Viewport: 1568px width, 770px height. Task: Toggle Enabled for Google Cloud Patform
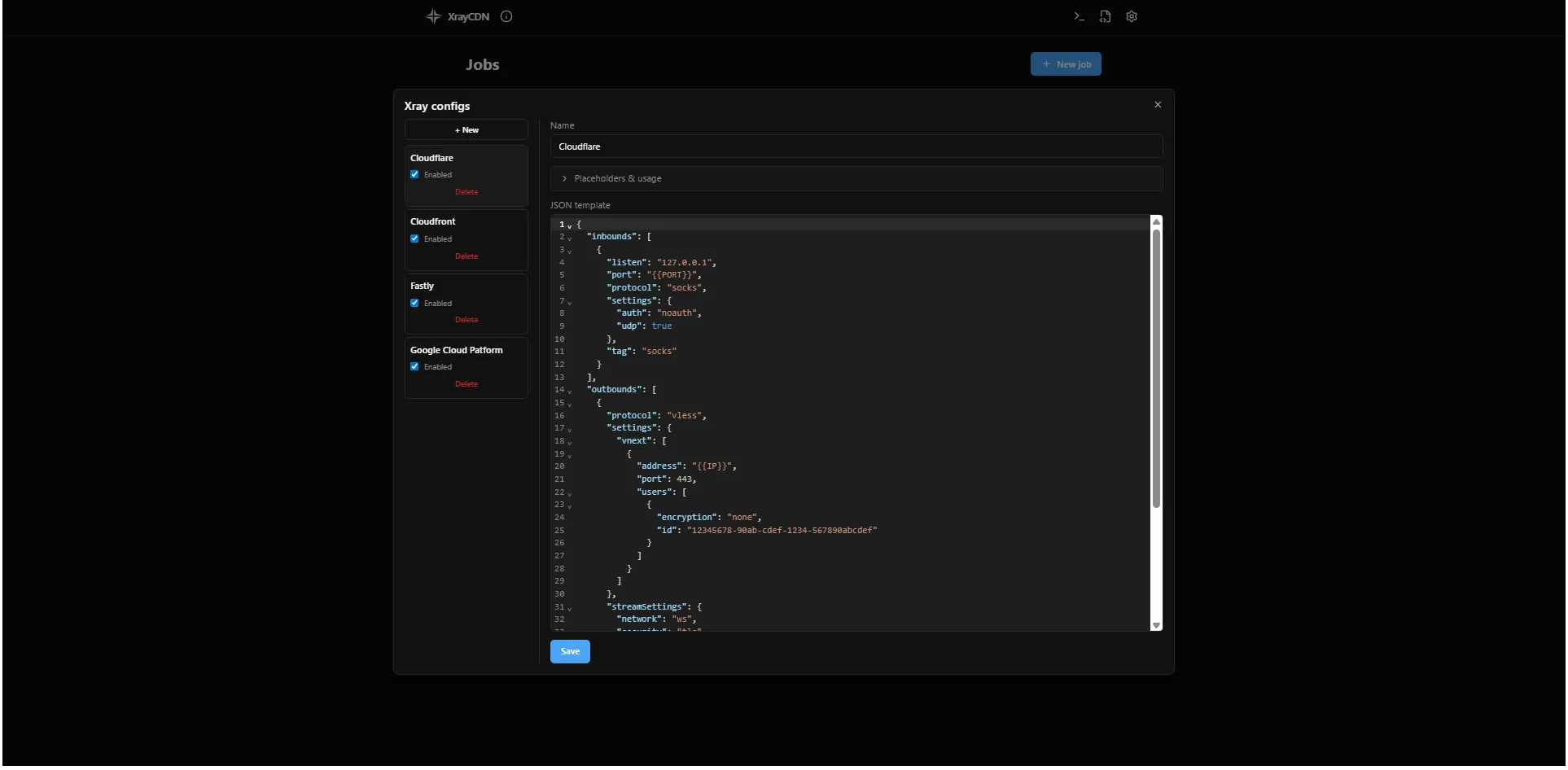tap(414, 367)
